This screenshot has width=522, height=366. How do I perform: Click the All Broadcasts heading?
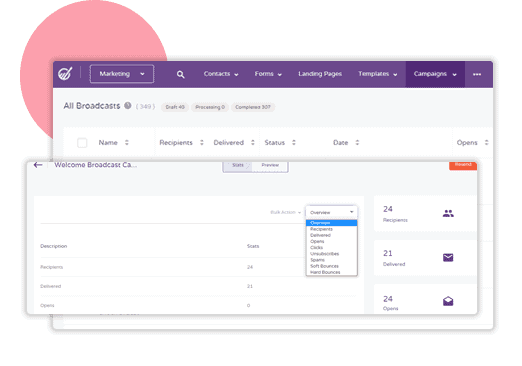click(x=92, y=106)
